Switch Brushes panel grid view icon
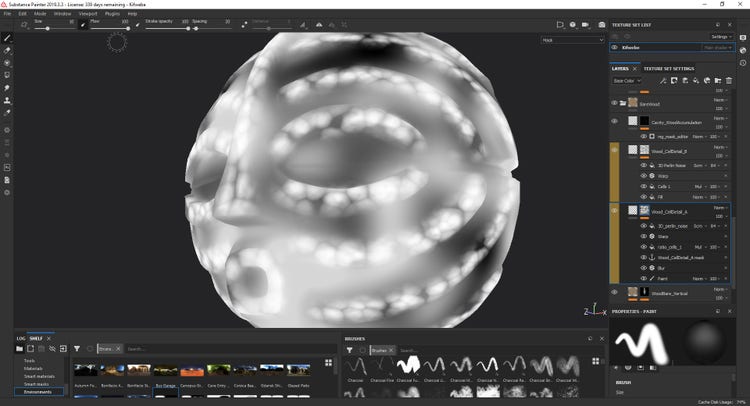Screen dimensions: 750x406 click(x=596, y=361)
